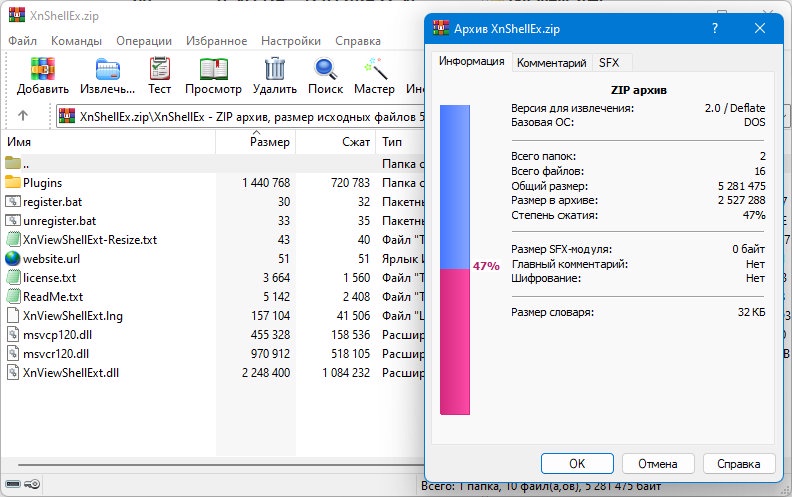792x497 pixels.
Task: Click the compression ratio bar blue portion
Action: (x=455, y=187)
